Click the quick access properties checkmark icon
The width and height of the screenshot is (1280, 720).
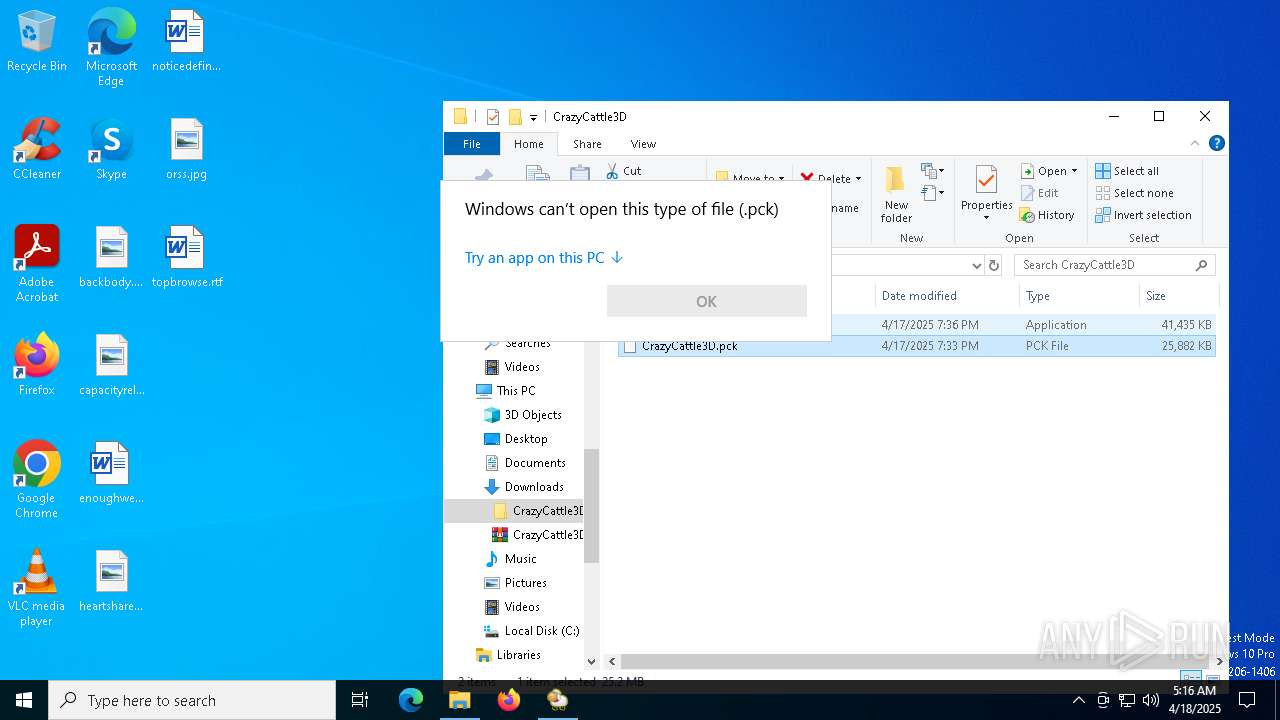pyautogui.click(x=493, y=117)
